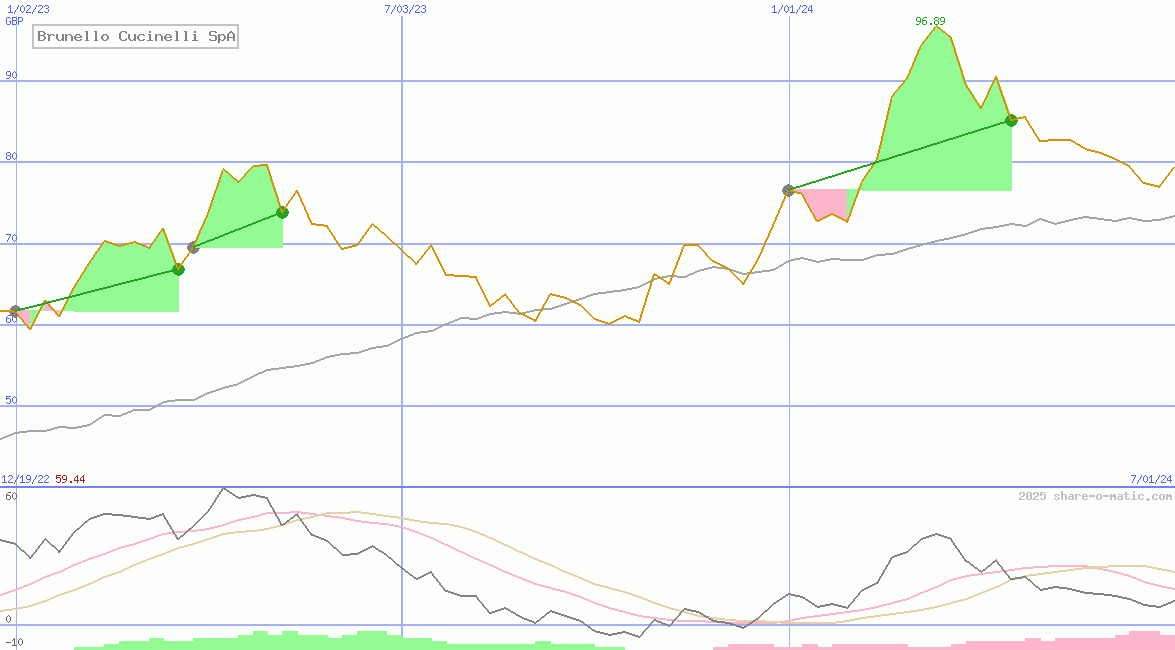
Task: Click the green marker ending the first trend line
Action: pyautogui.click(x=178, y=269)
